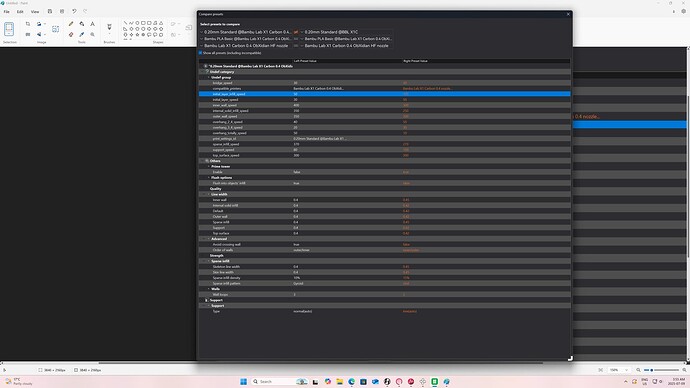The width and height of the screenshot is (690, 388).
Task: Toggle Show all presets including incompatible checkbox
Action: pyautogui.click(x=201, y=53)
